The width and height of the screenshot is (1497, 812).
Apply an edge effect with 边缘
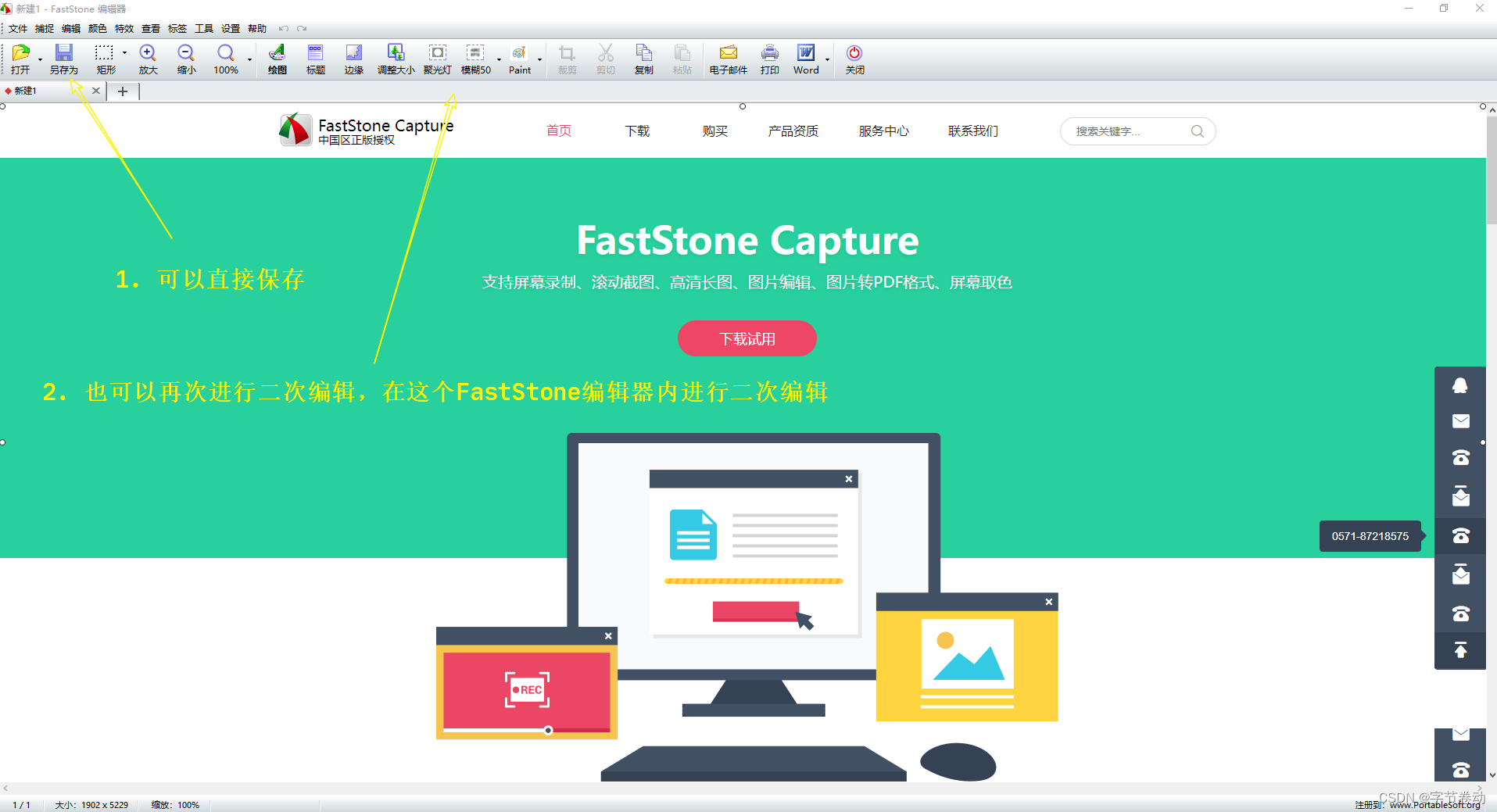[354, 59]
